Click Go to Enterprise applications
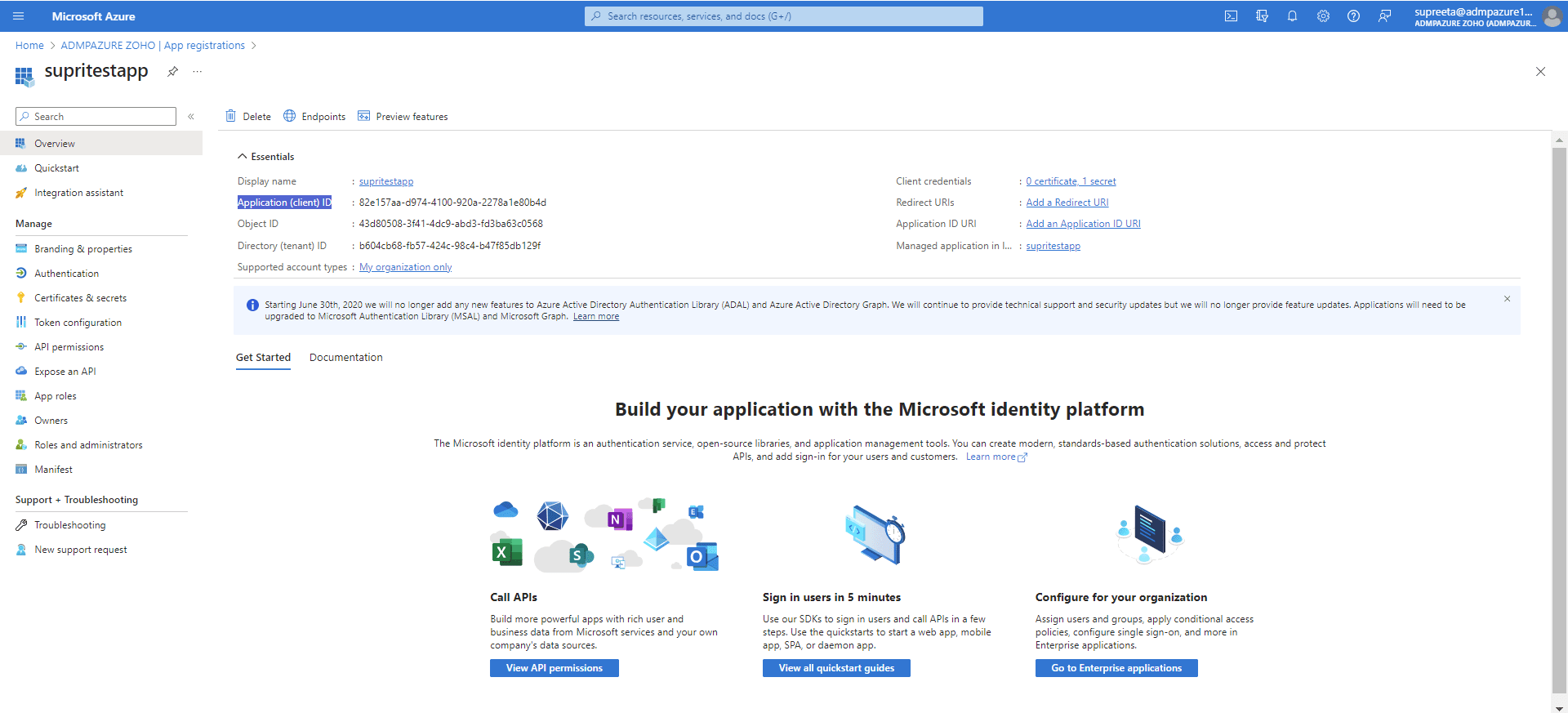Image resolution: width=1568 pixels, height=713 pixels. pyautogui.click(x=1116, y=668)
